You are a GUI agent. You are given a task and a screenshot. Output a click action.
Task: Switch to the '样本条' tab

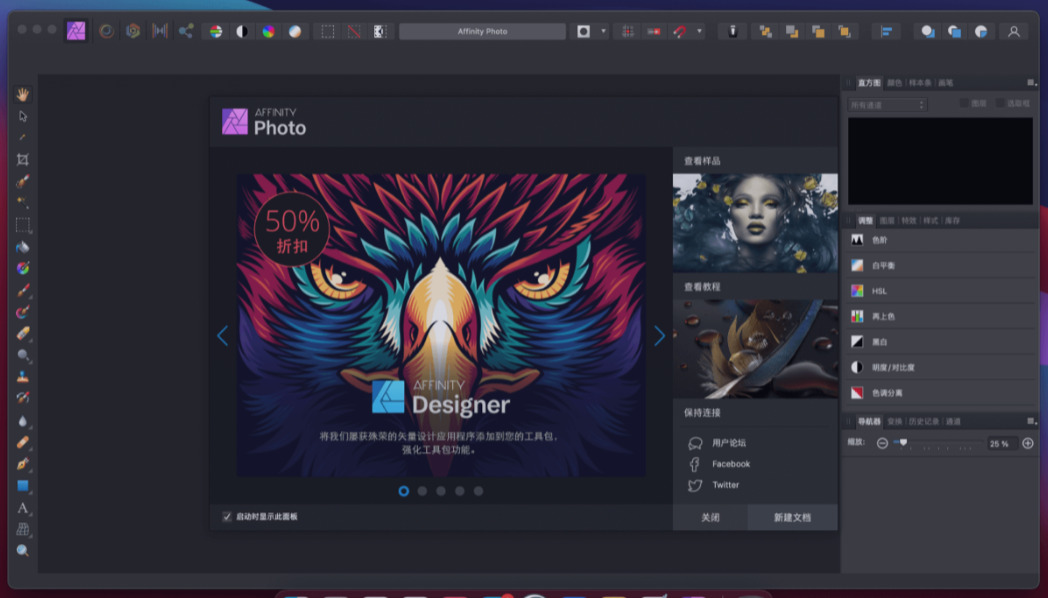pyautogui.click(x=920, y=83)
